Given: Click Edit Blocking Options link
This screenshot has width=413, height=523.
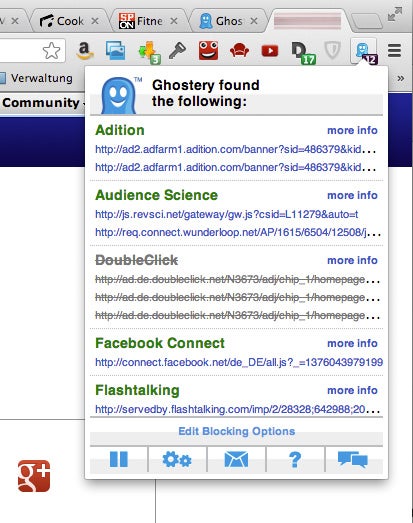Looking at the screenshot, I should (237, 431).
